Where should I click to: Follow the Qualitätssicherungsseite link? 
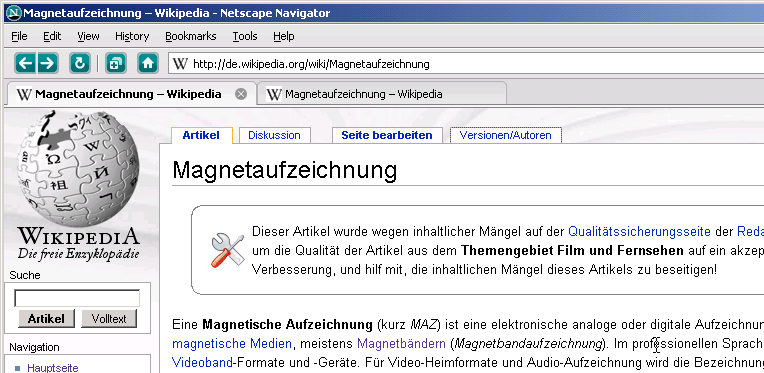pos(639,231)
